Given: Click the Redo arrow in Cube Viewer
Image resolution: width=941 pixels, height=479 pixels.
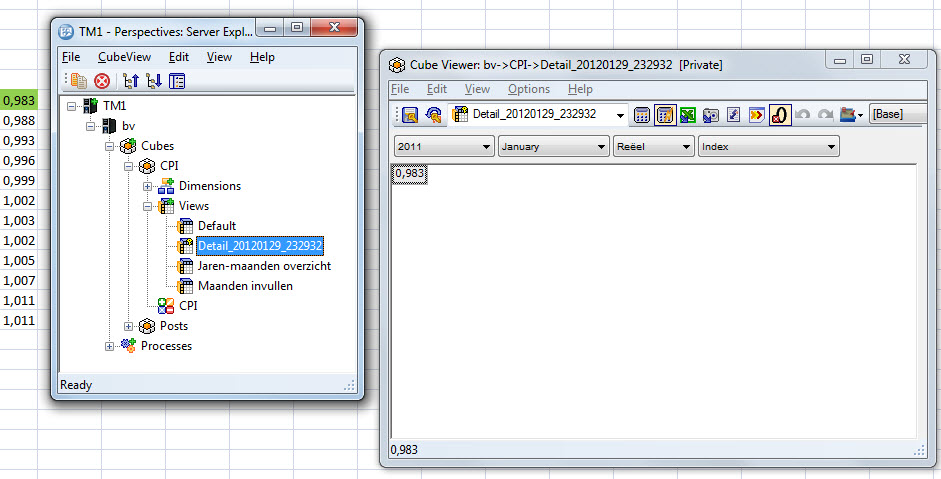Looking at the screenshot, I should (826, 115).
